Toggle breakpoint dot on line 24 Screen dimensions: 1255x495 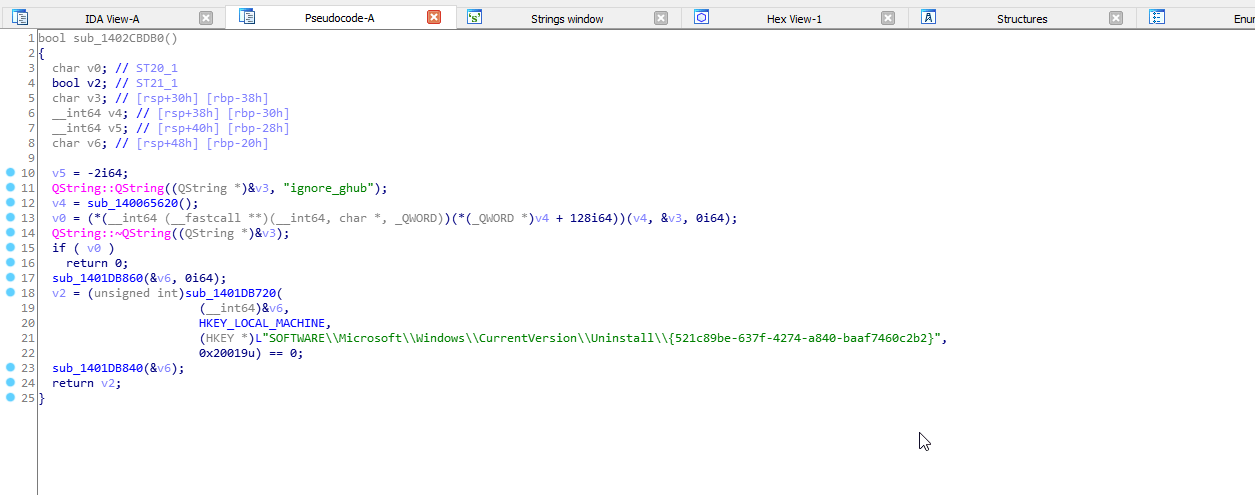(10, 383)
